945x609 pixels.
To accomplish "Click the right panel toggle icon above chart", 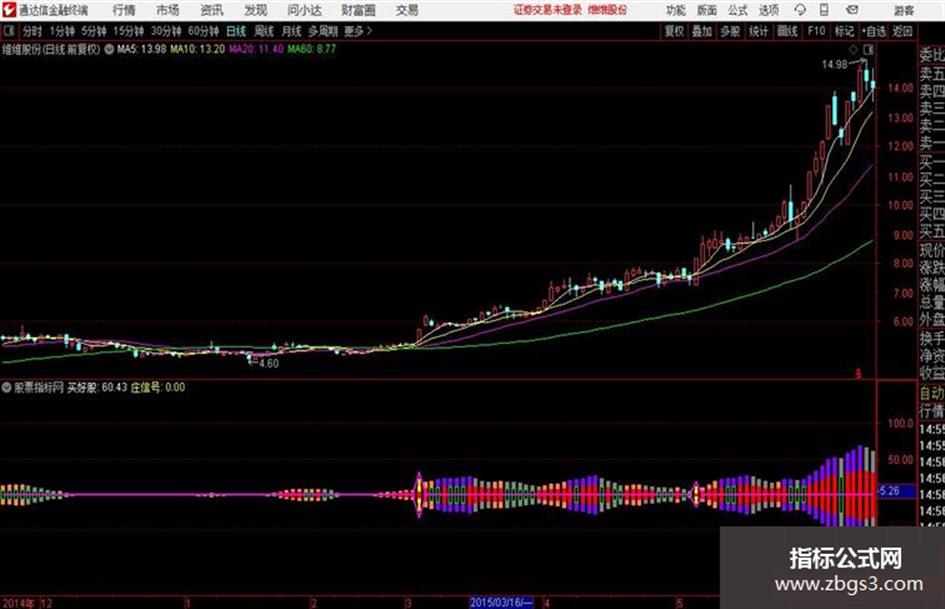I will click(x=868, y=49).
